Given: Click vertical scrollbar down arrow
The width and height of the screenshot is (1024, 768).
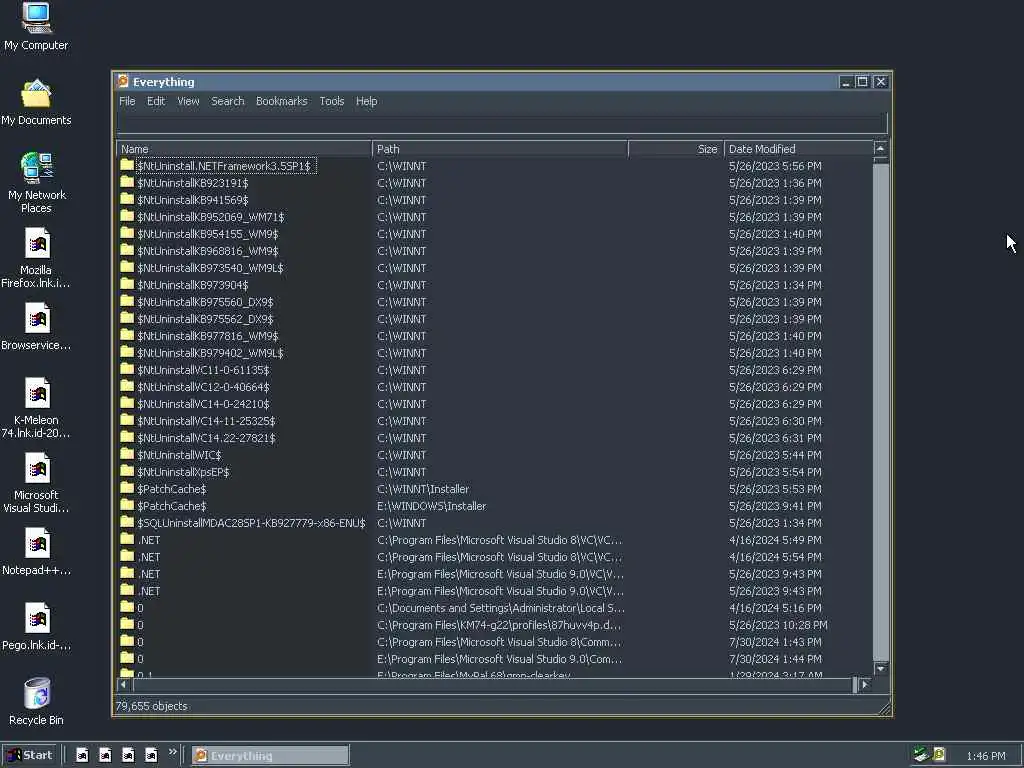Looking at the screenshot, I should click(880, 669).
